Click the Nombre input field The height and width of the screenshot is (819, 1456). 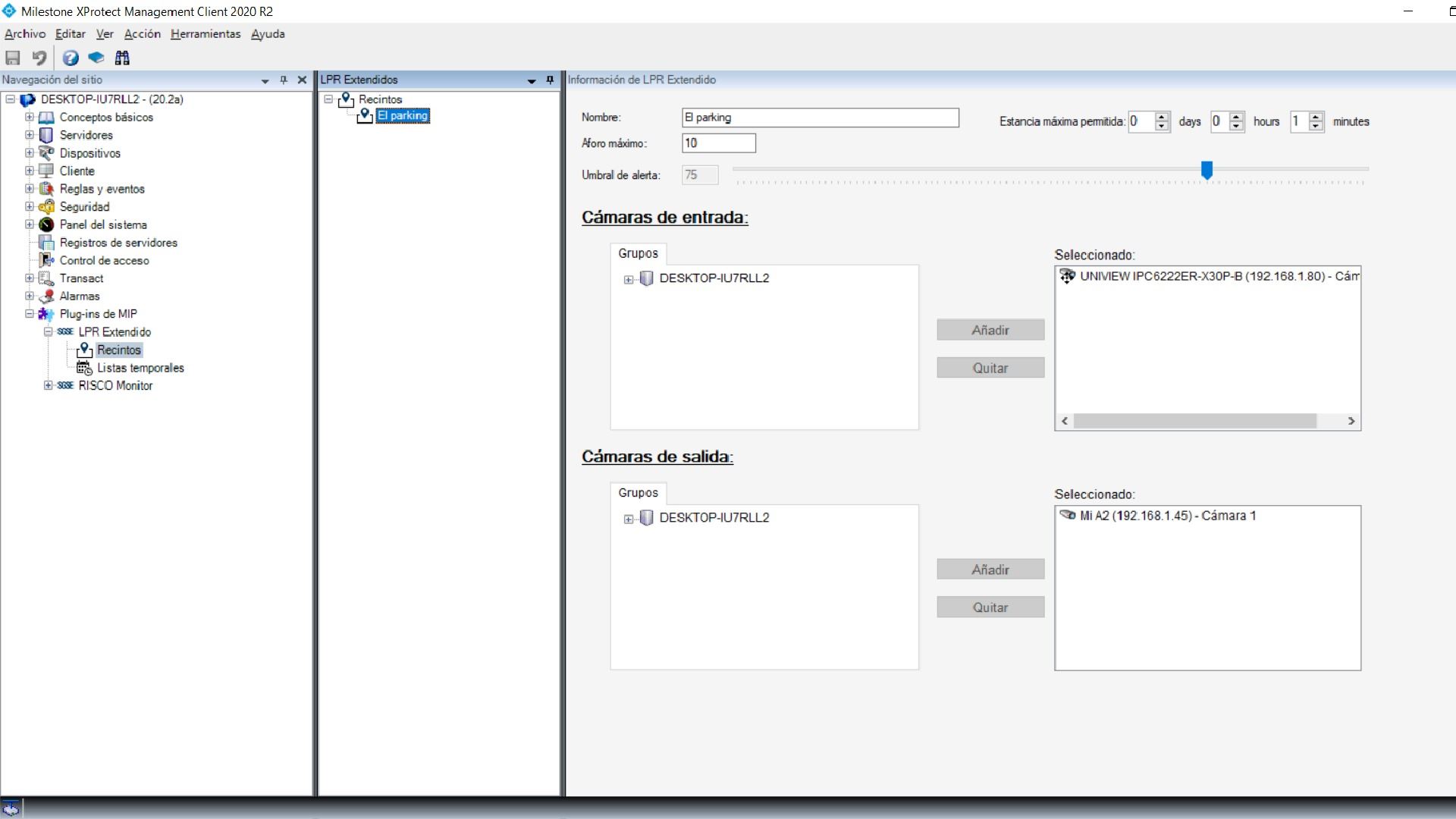coord(821,118)
